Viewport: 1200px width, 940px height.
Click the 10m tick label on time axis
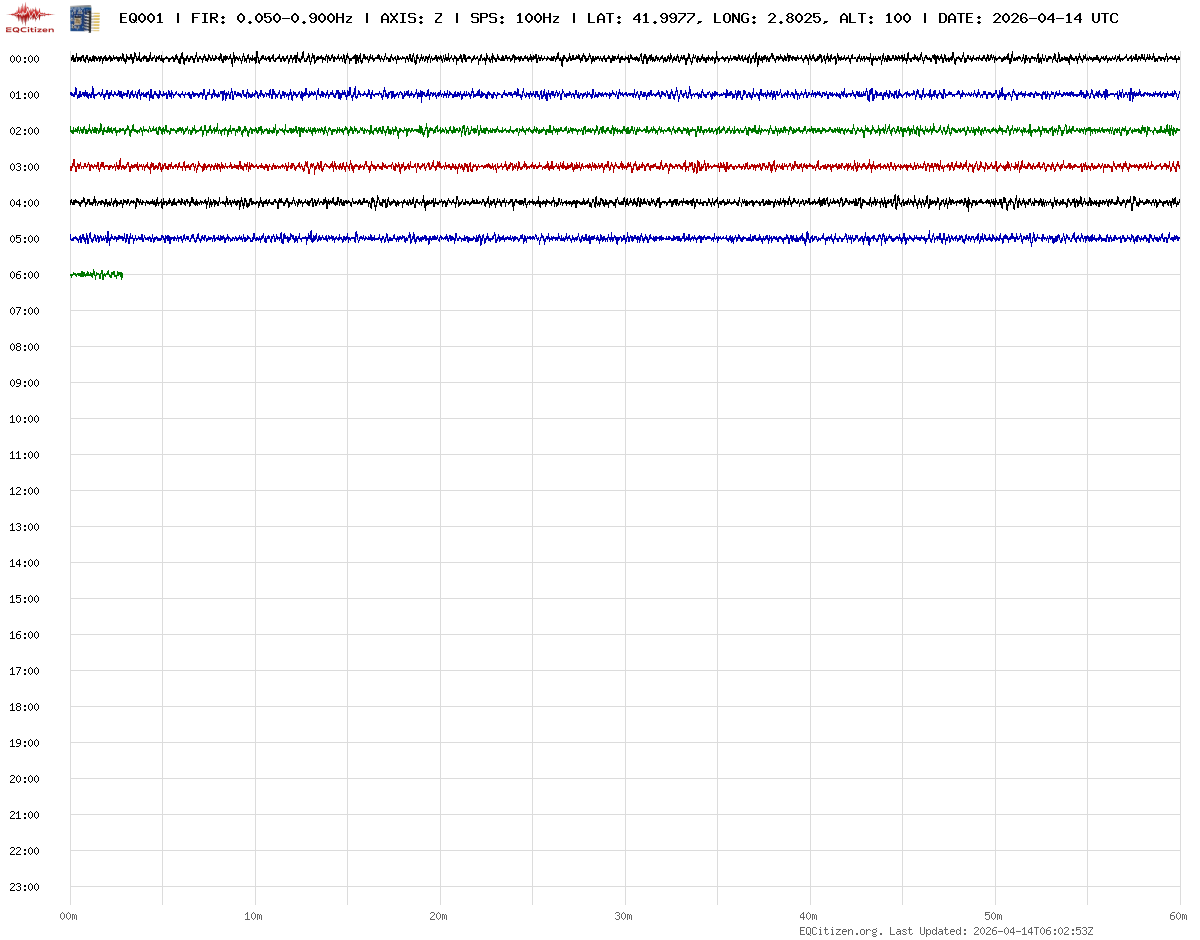coord(253,916)
